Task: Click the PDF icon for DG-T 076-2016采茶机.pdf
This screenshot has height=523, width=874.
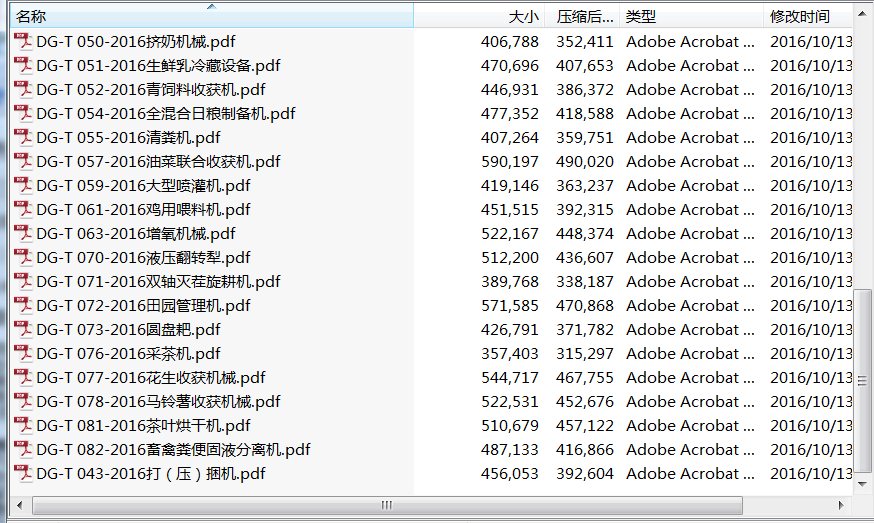Action: [23, 353]
